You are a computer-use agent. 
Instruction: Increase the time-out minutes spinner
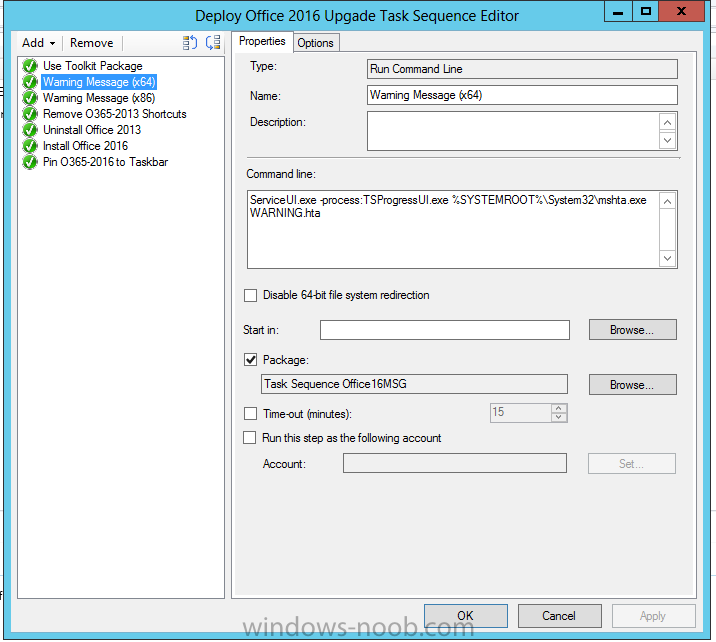coord(559,408)
